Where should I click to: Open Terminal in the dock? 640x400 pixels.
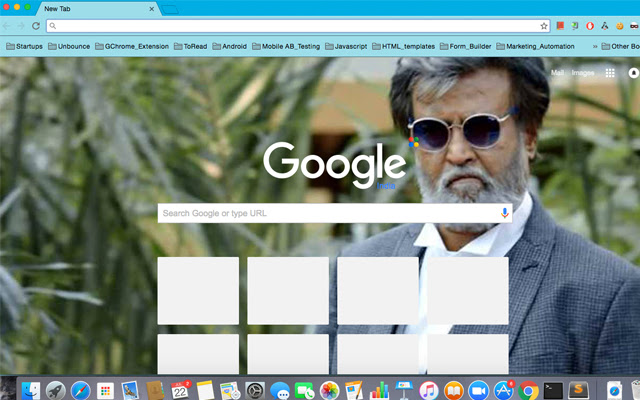pyautogui.click(x=553, y=391)
